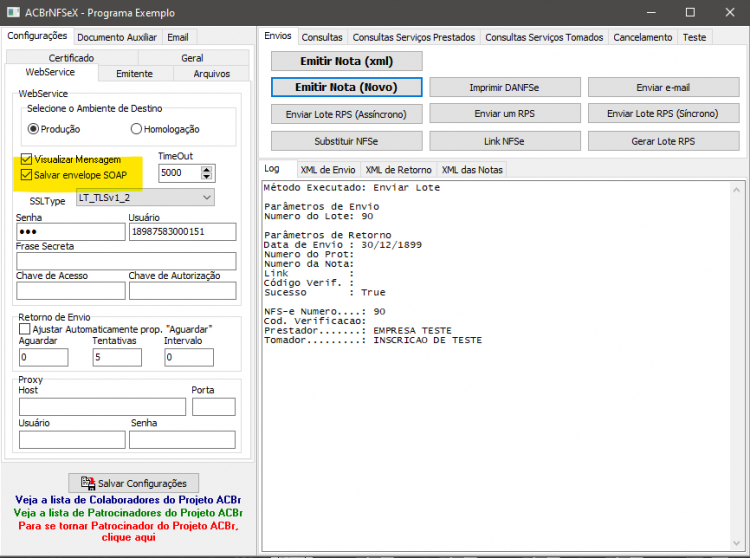The height and width of the screenshot is (558, 750).
Task: Click the TimeOut value field
Action: click(x=179, y=173)
